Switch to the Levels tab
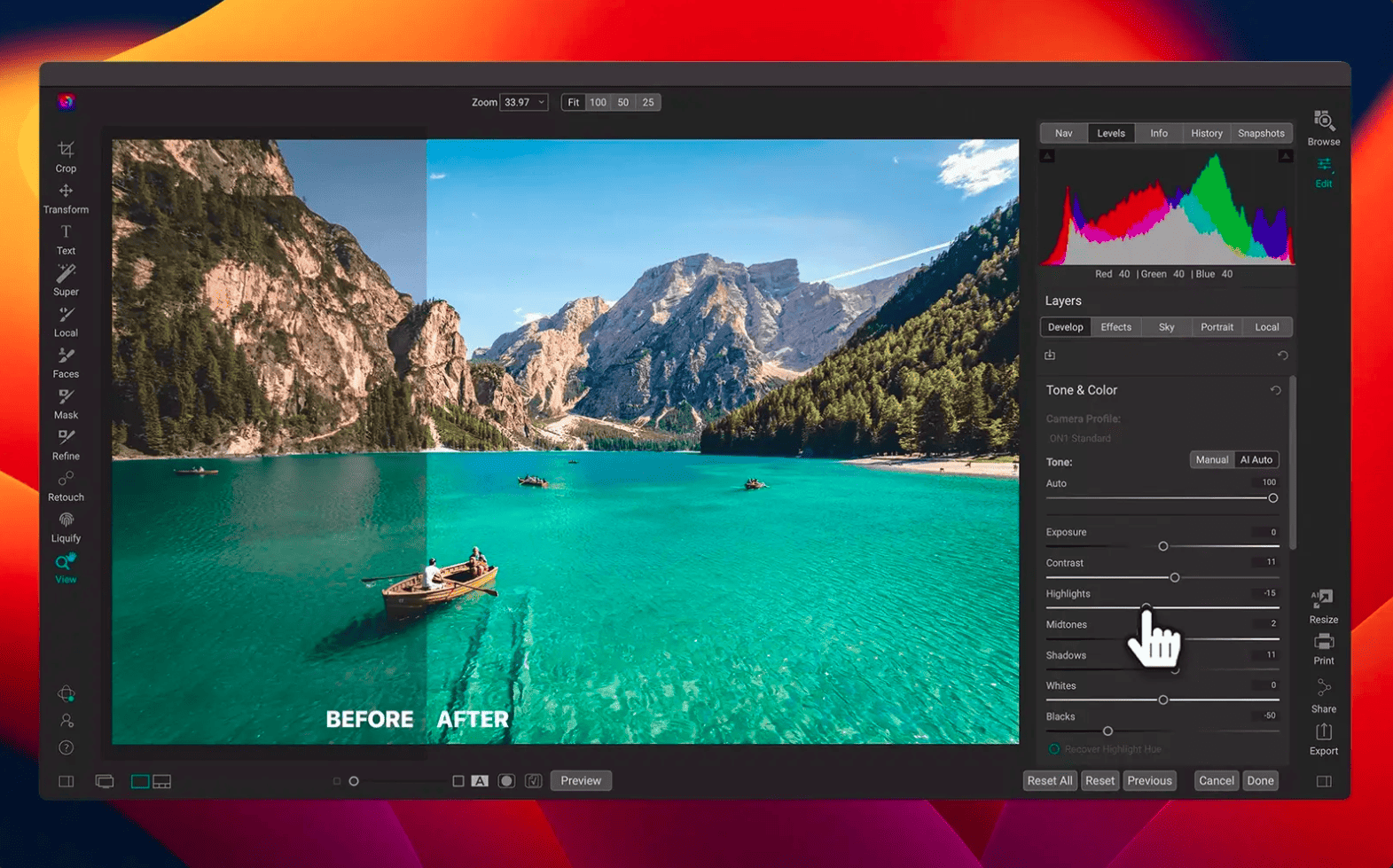The height and width of the screenshot is (868, 1393). [x=1111, y=133]
